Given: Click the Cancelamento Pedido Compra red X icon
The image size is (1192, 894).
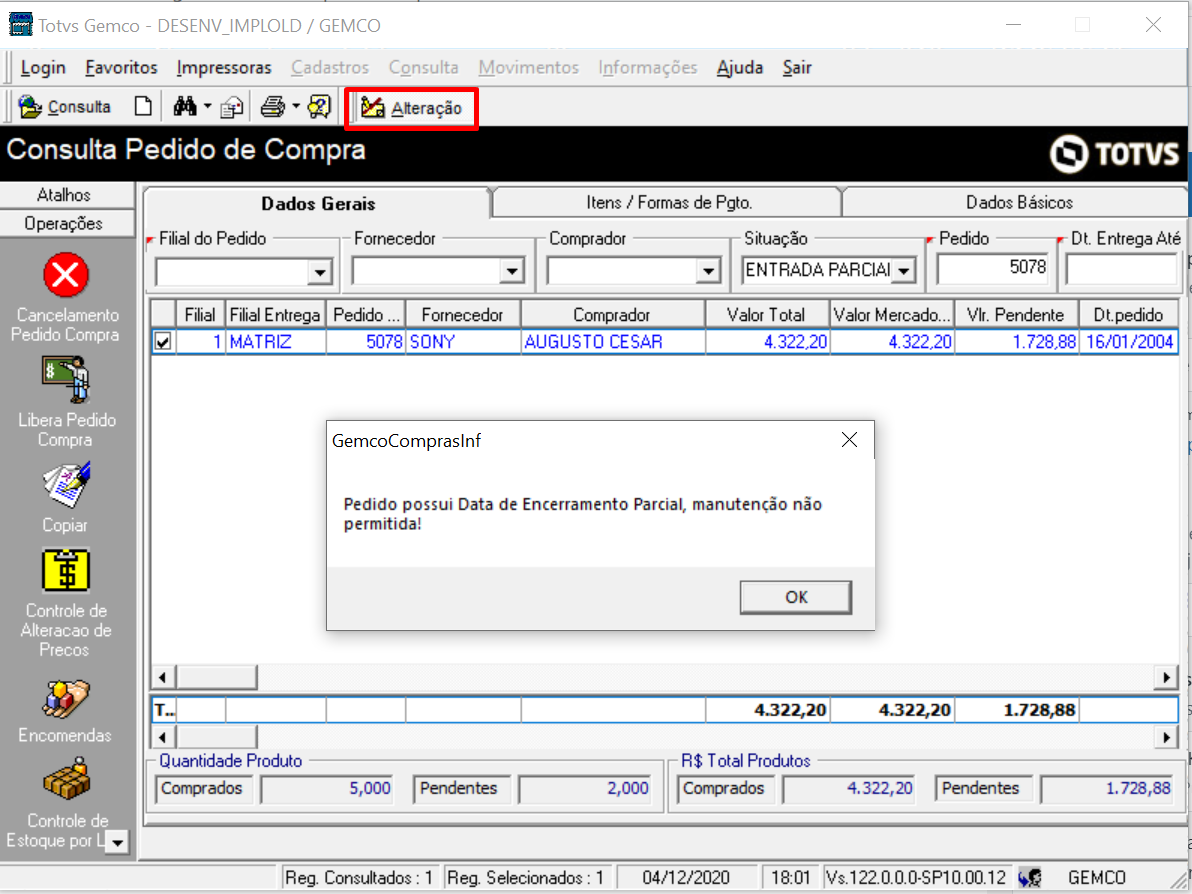Looking at the screenshot, I should pyautogui.click(x=66, y=275).
